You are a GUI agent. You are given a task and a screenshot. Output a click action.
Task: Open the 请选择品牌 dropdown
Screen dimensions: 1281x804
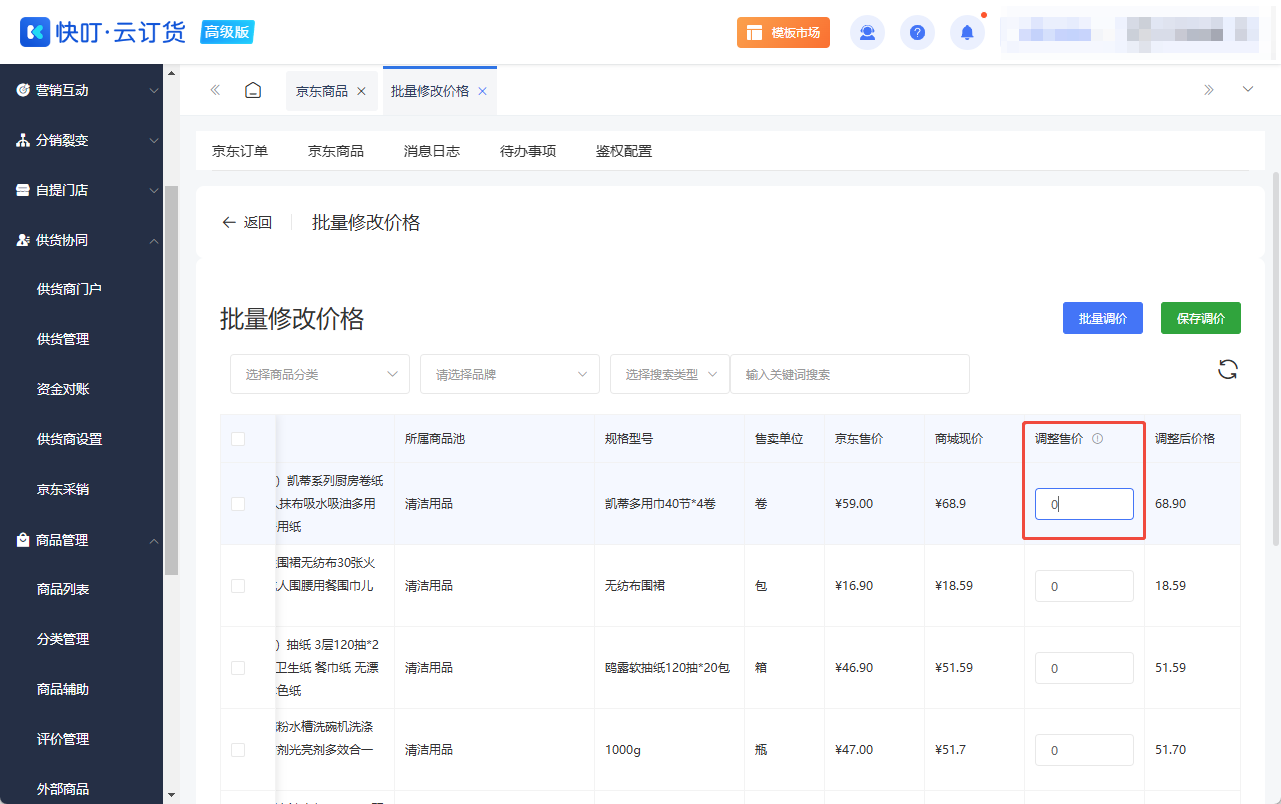click(x=510, y=374)
